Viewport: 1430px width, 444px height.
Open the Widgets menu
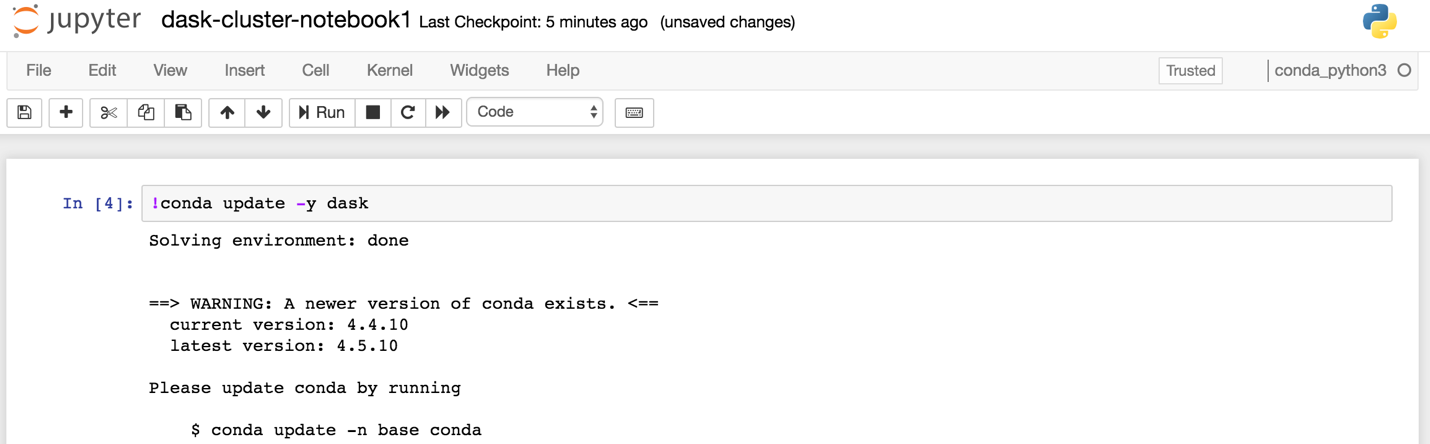pyautogui.click(x=479, y=71)
